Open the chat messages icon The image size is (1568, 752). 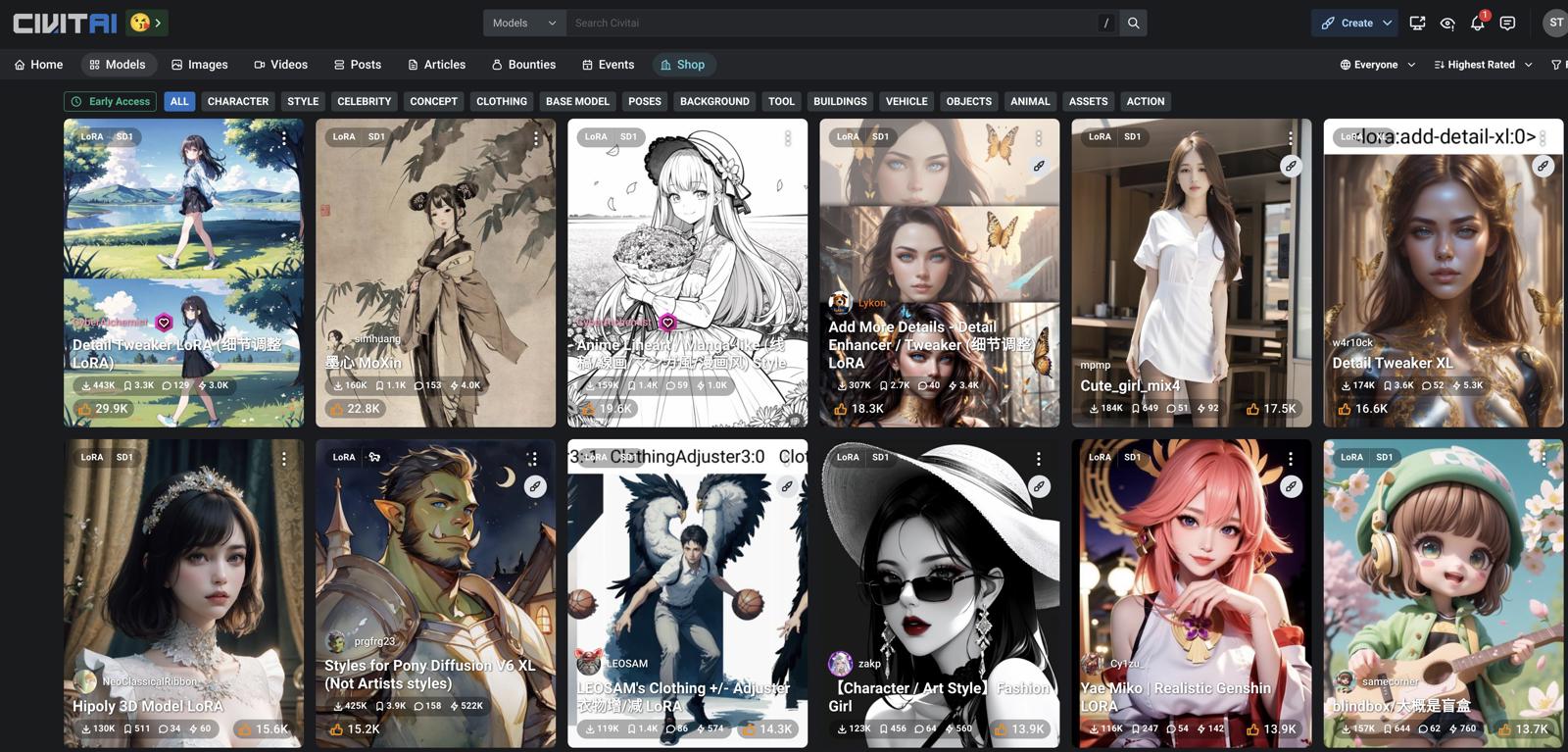[x=1507, y=23]
